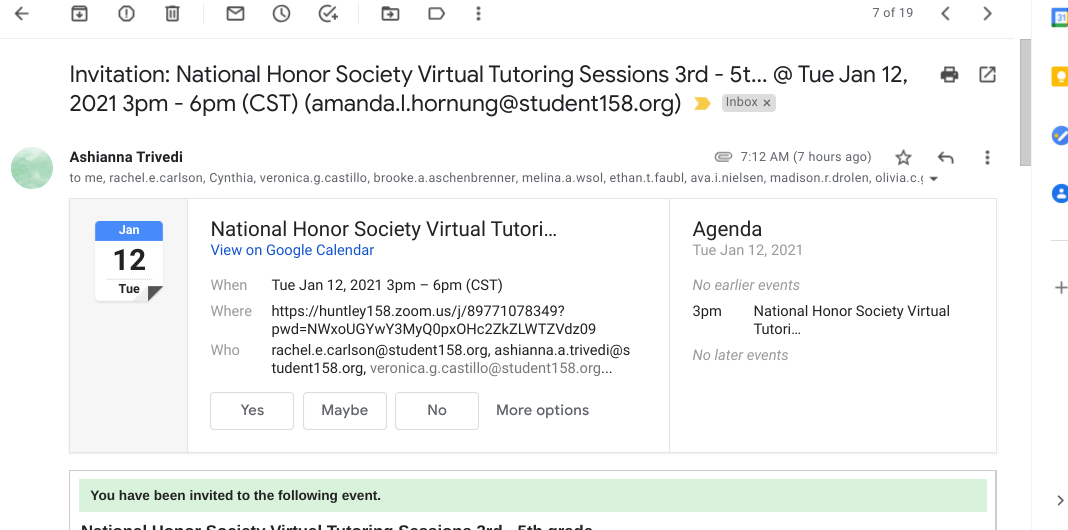Delete this email with trash icon
1068x530 pixels.
[x=172, y=13]
